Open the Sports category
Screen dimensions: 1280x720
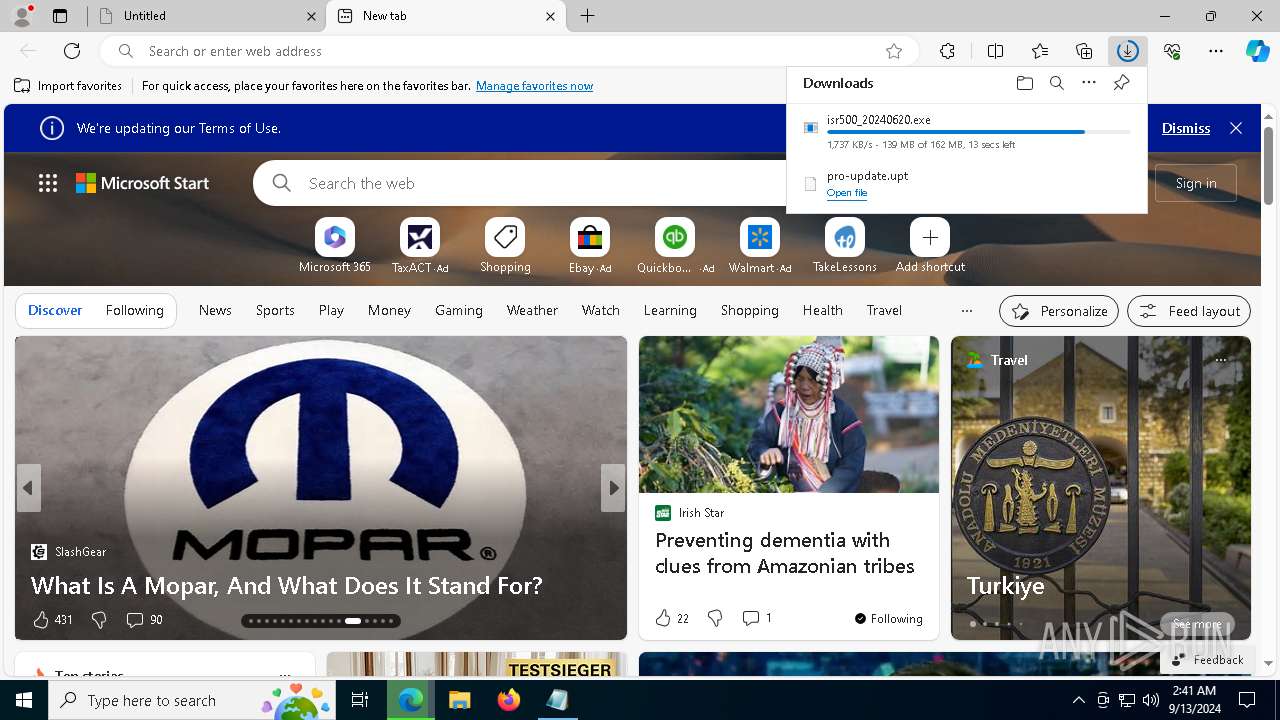coord(275,311)
